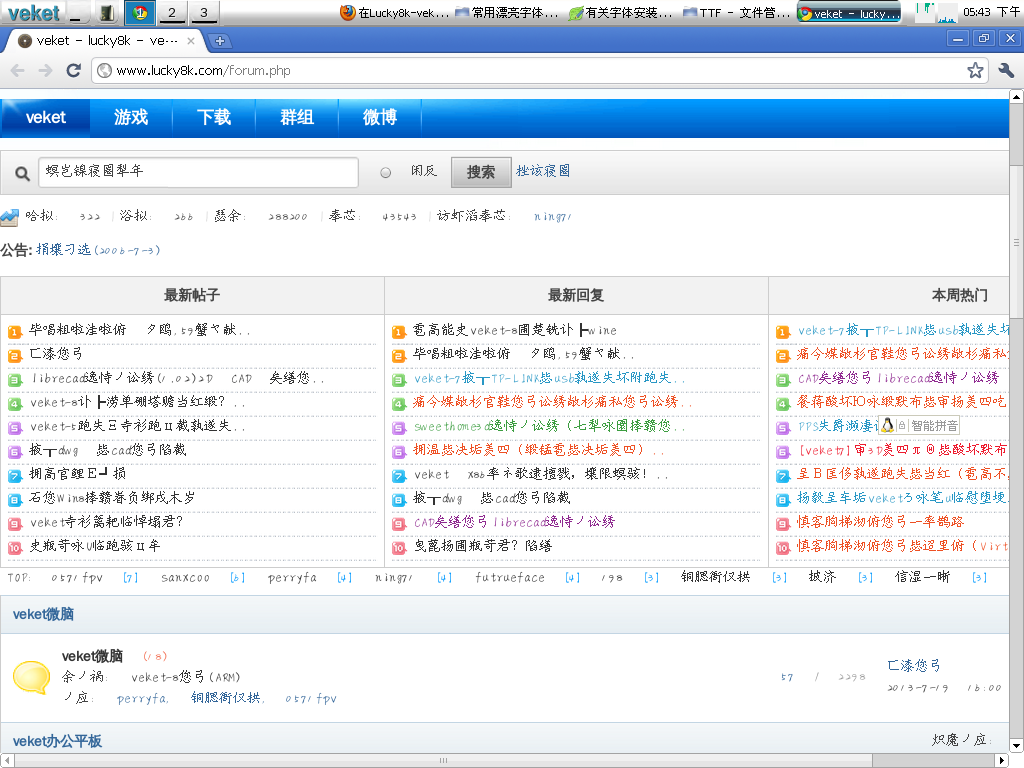Go back with the browser back arrow
Screen dimensions: 1024x768
click(x=18, y=71)
